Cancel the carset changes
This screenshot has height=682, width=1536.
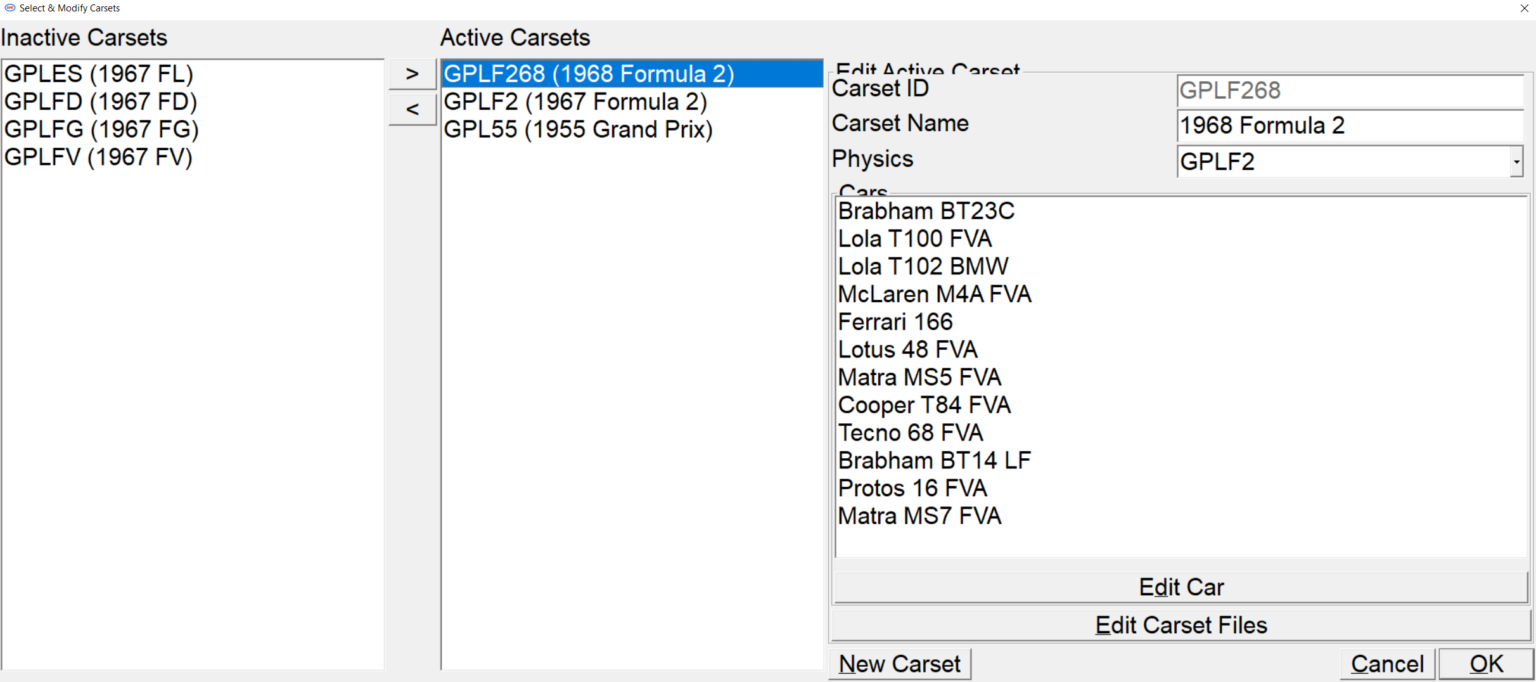pos(1386,663)
